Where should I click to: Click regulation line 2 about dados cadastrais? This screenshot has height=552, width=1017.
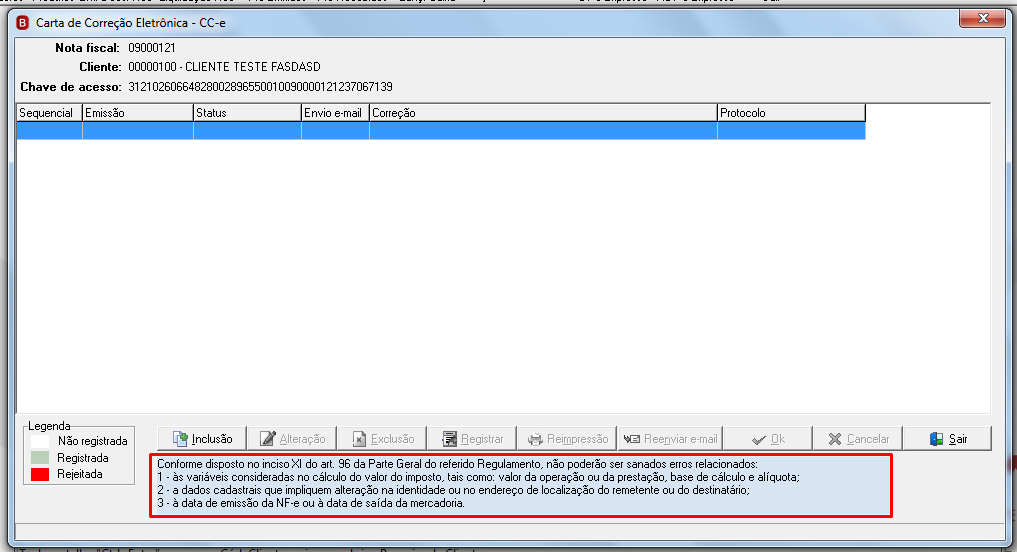(453, 490)
